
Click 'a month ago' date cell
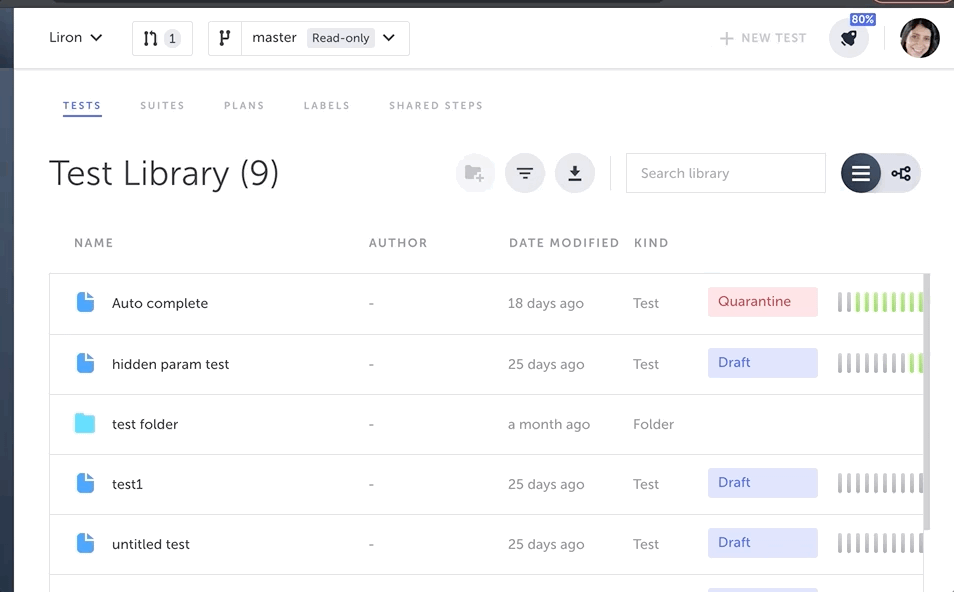pos(549,424)
